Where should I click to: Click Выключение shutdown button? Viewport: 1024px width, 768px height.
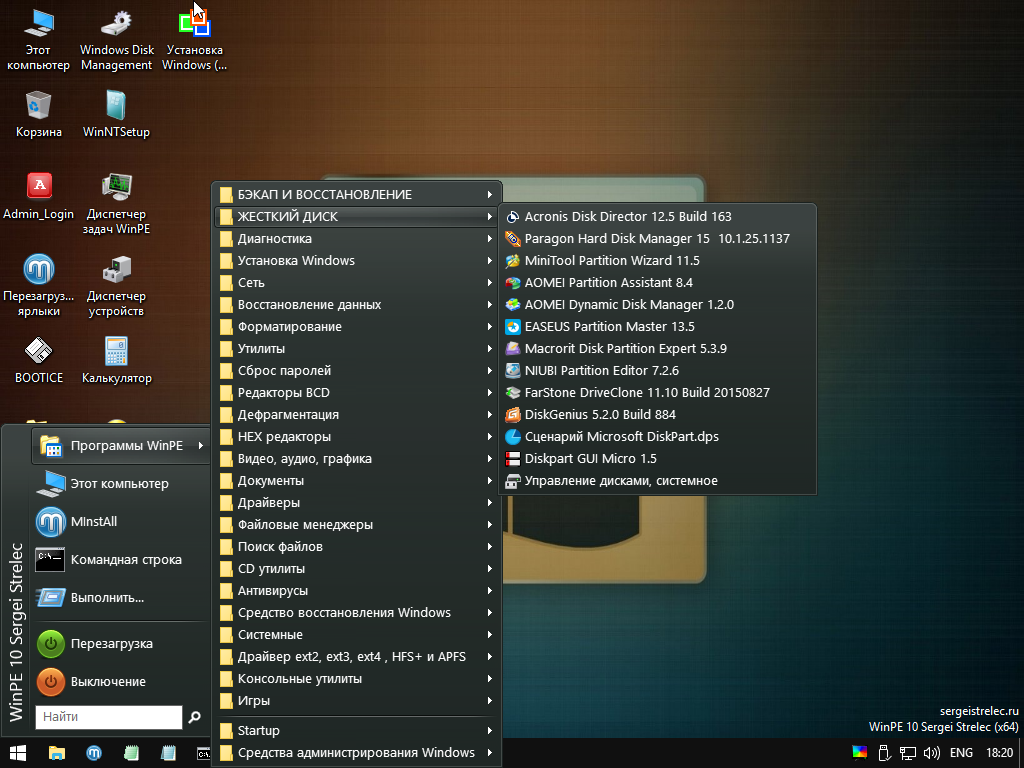click(x=121, y=682)
